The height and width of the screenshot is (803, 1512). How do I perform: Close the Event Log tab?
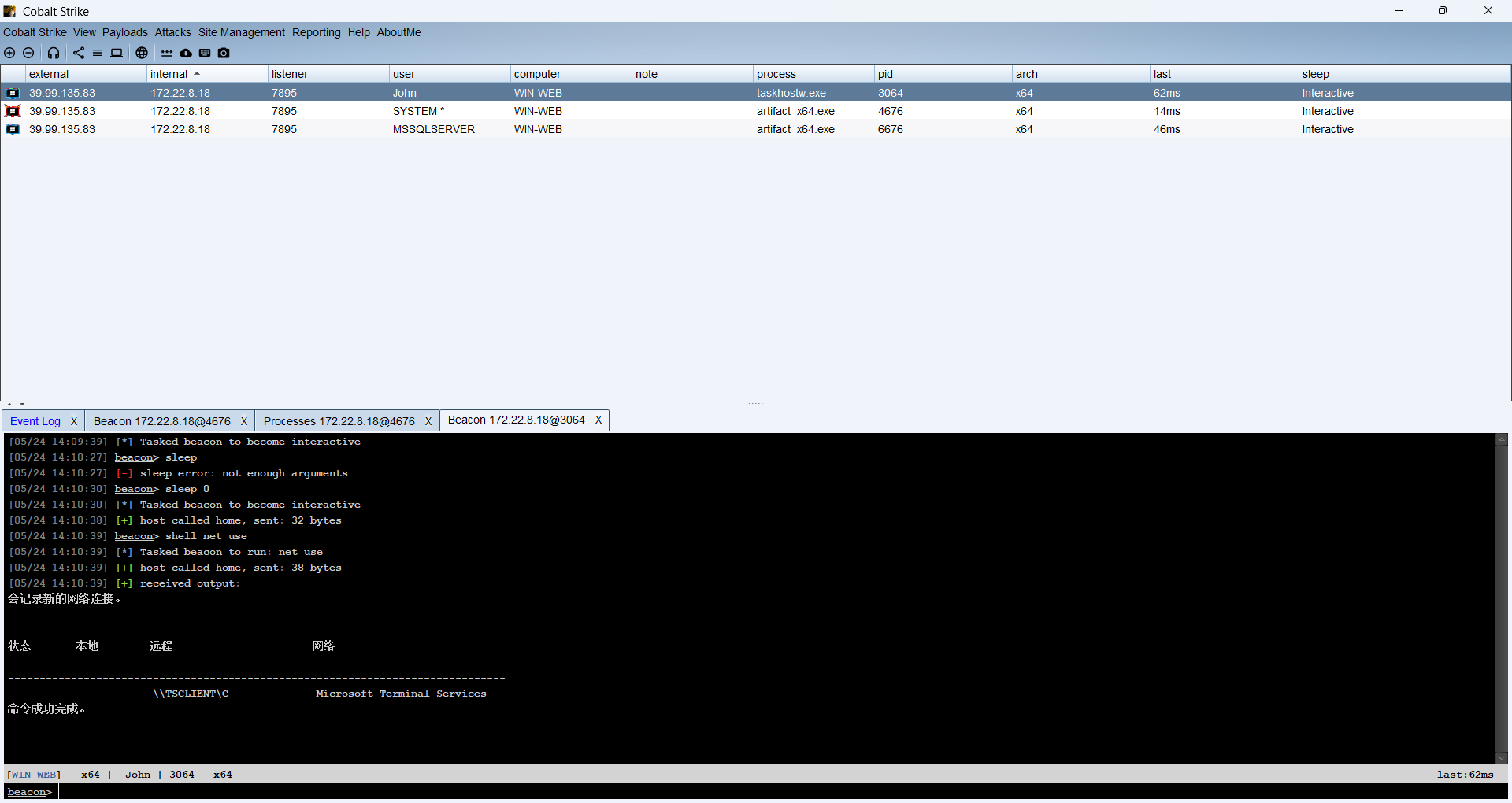click(74, 421)
